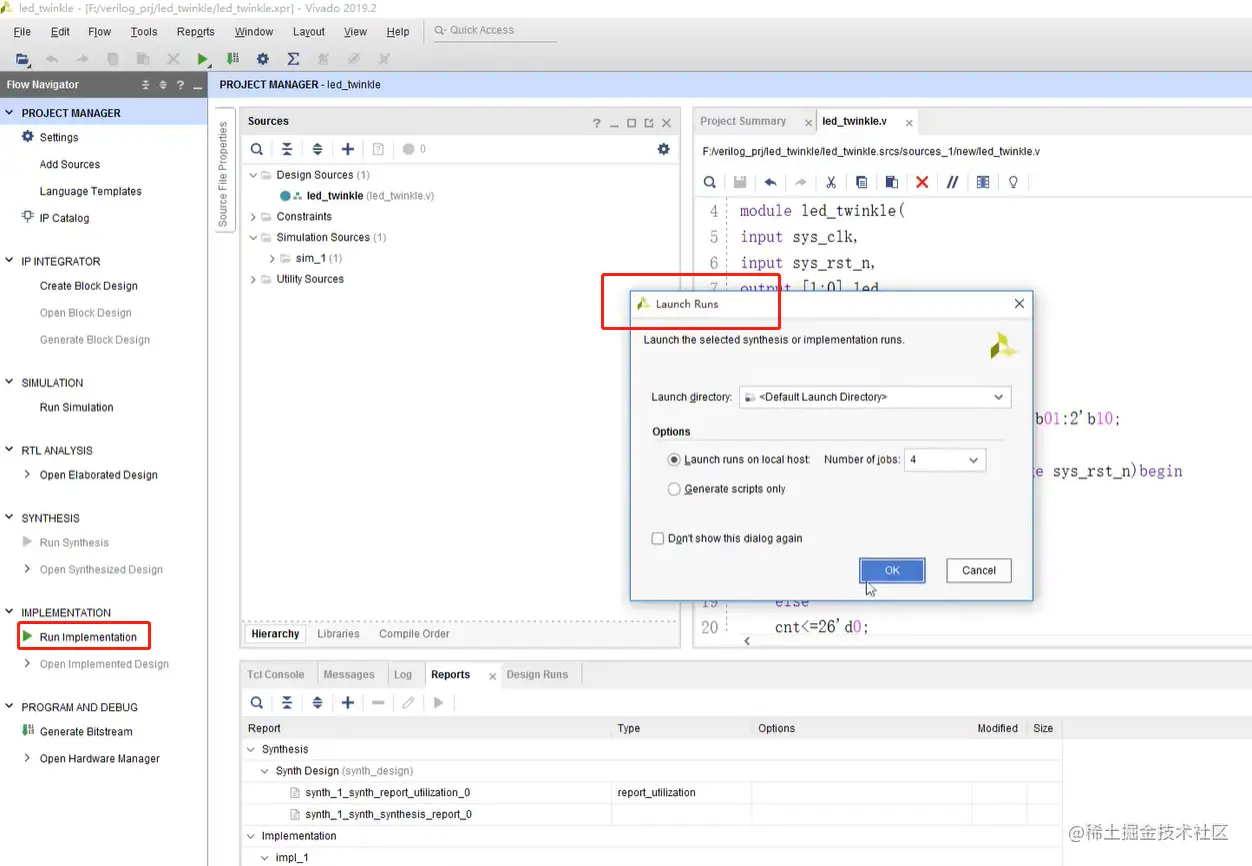Collapse all in Reports panel toolbar
Viewport: 1252px width, 866px height.
(287, 703)
